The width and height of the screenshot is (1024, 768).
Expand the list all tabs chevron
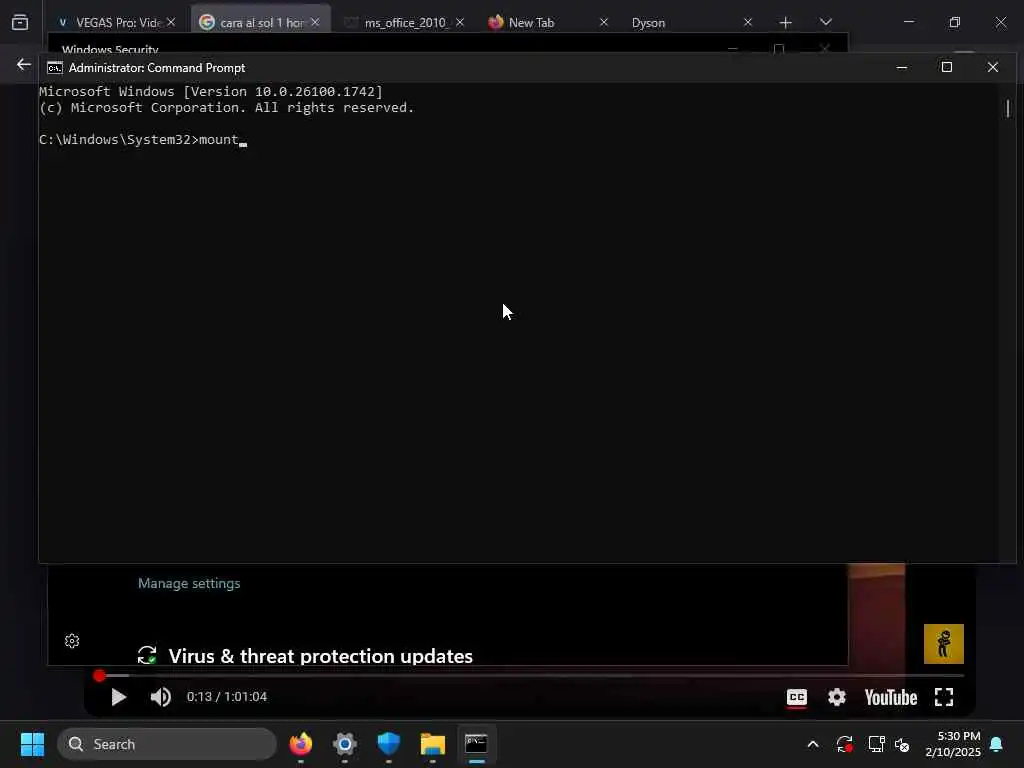coord(826,22)
